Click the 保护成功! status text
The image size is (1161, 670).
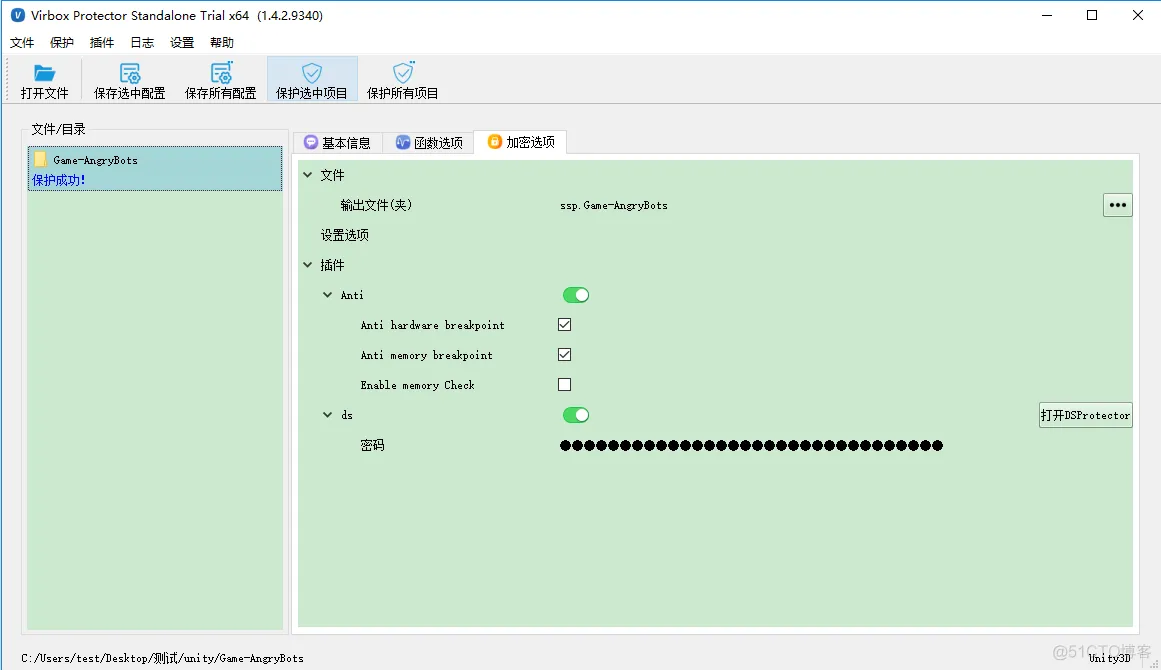(58, 180)
